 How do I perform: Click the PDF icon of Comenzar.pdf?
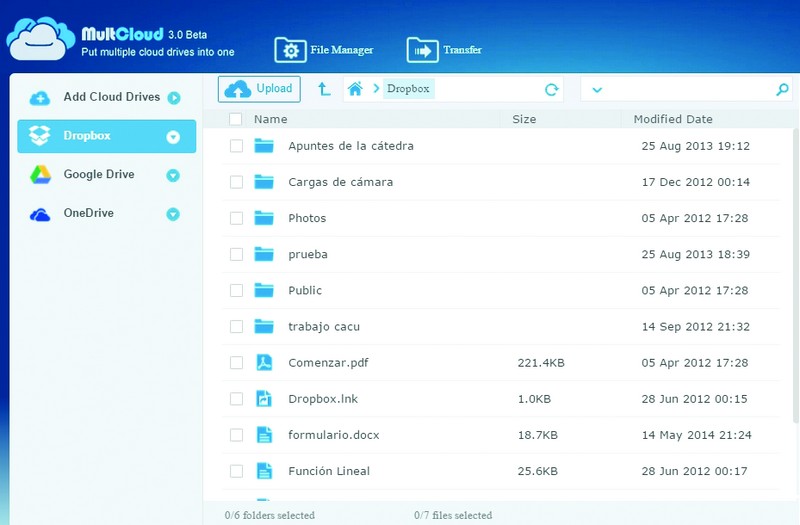pos(264,363)
